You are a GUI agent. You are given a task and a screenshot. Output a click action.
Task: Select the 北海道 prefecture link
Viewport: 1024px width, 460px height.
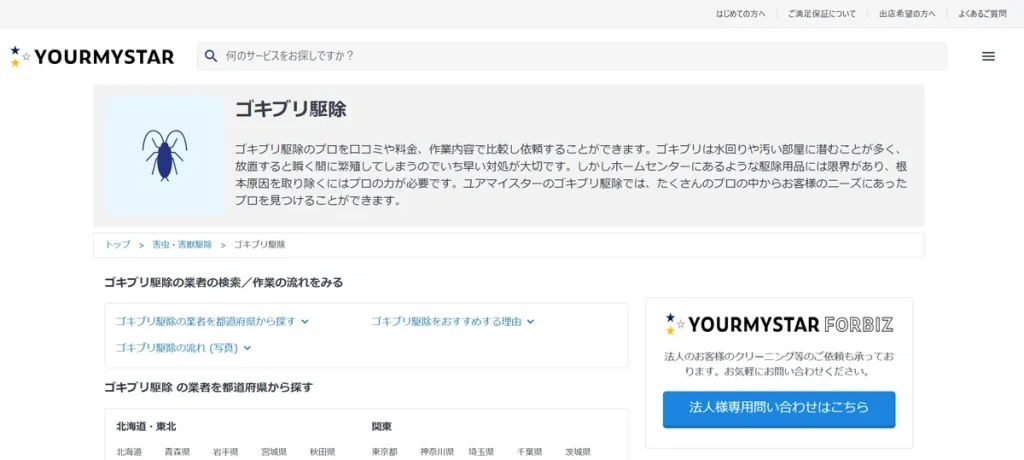(129, 452)
